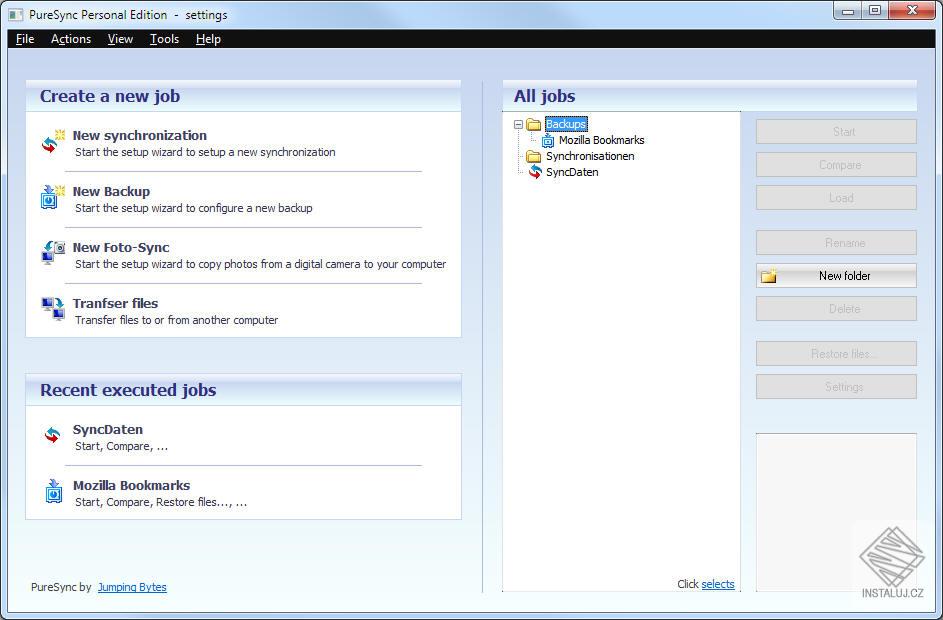Open the File menu
This screenshot has height=620, width=943.
pos(25,39)
